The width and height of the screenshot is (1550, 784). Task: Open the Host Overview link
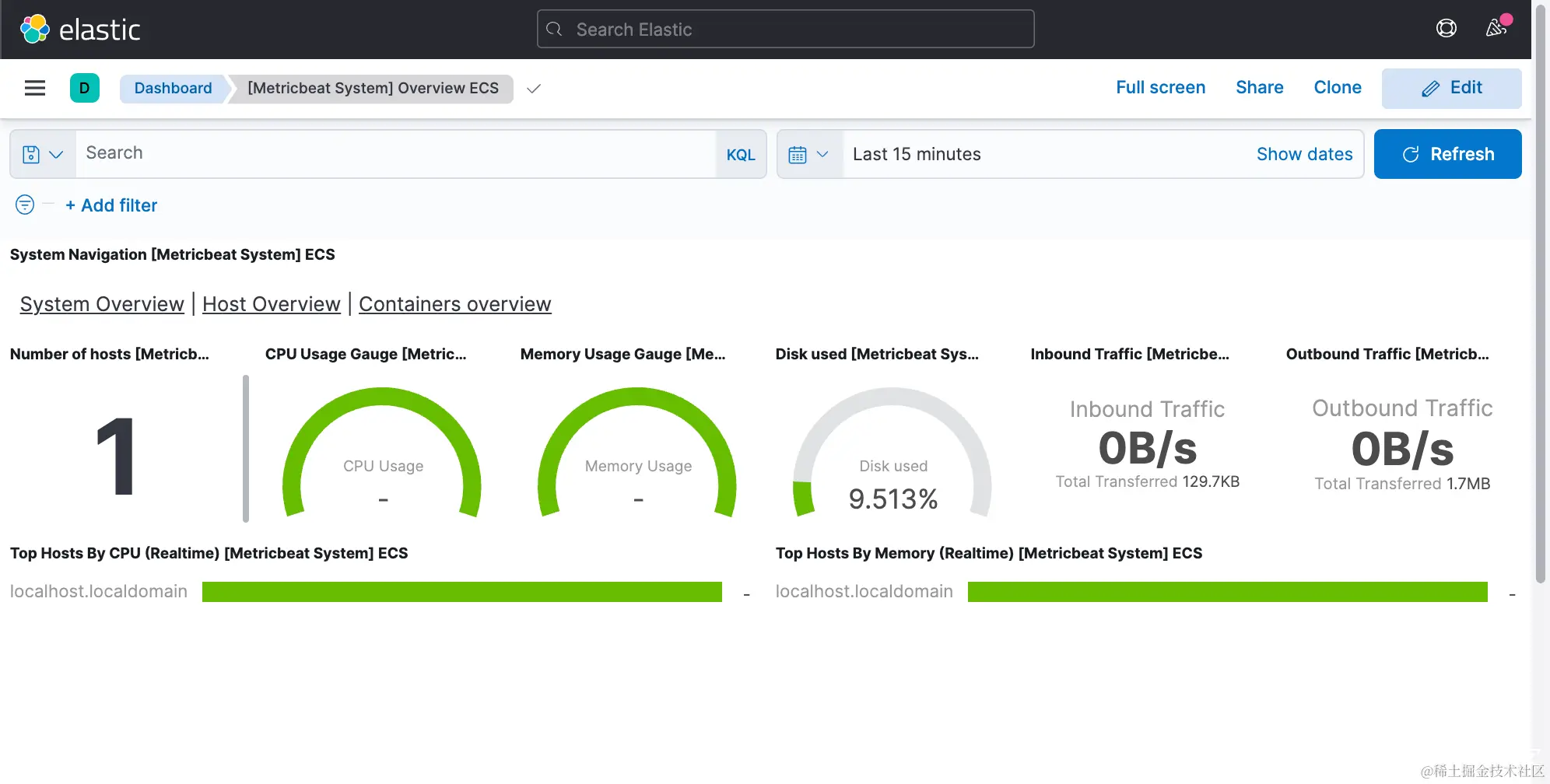272,304
